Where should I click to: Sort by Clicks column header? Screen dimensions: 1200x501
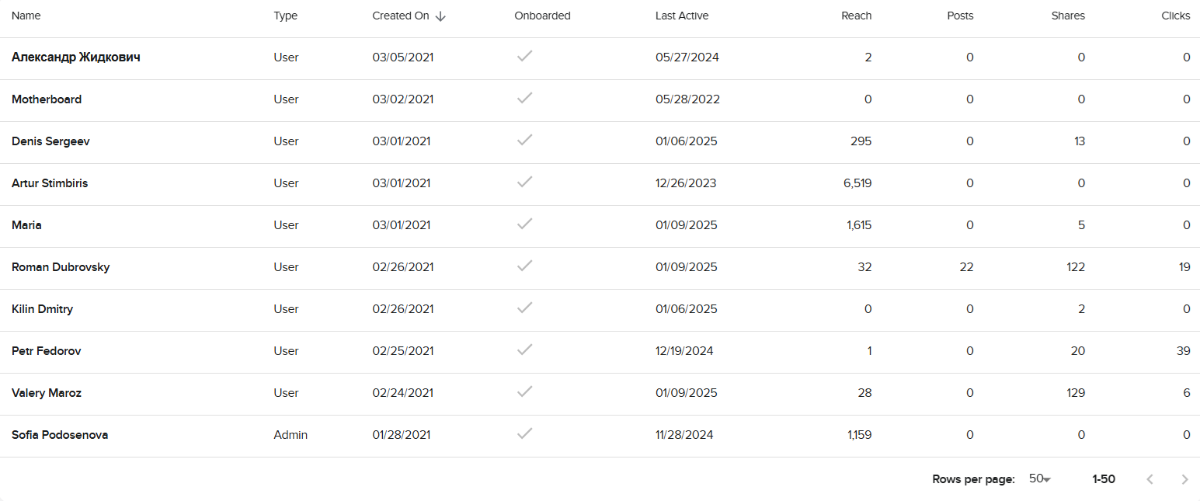click(x=1176, y=16)
